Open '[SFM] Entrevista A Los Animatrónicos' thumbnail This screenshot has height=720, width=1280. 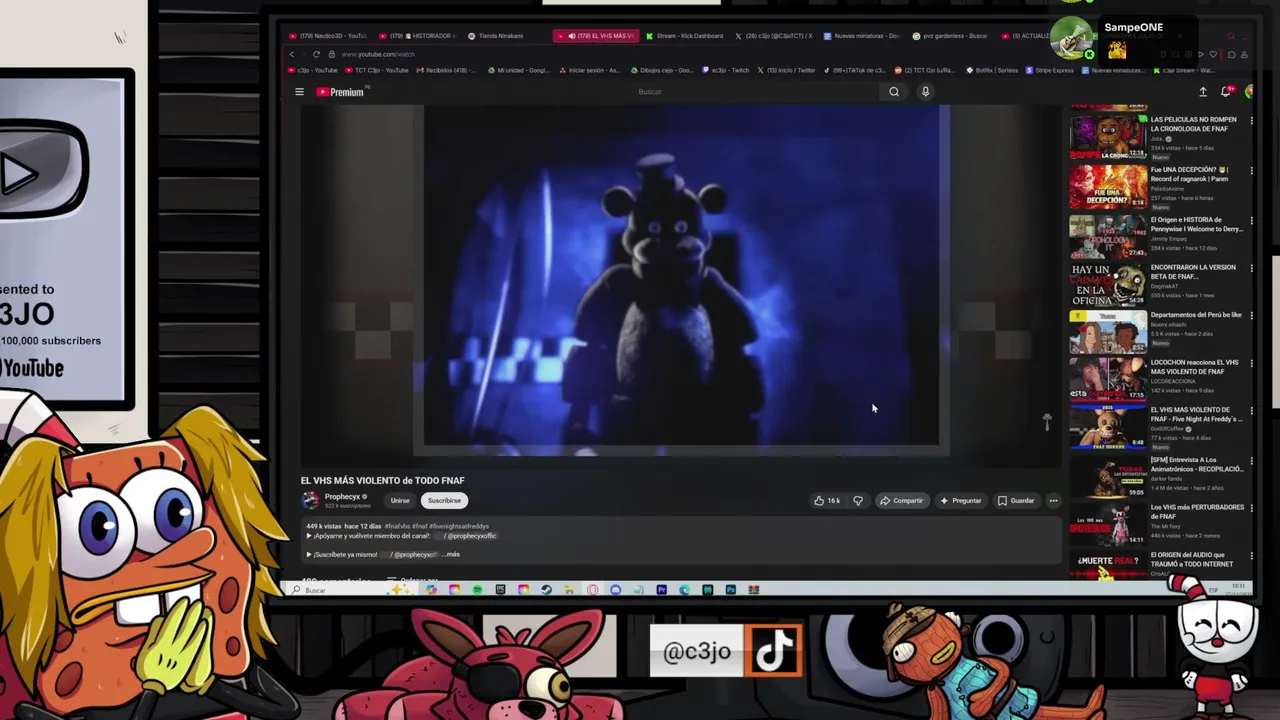point(1108,477)
